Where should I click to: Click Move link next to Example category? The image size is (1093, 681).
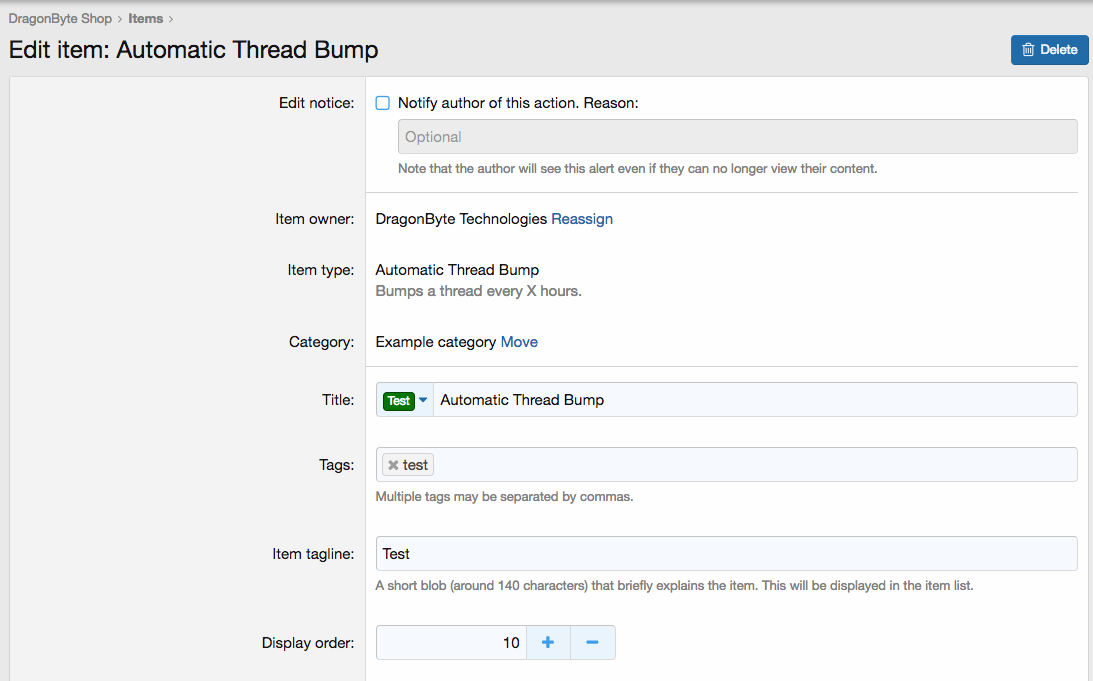[519, 342]
